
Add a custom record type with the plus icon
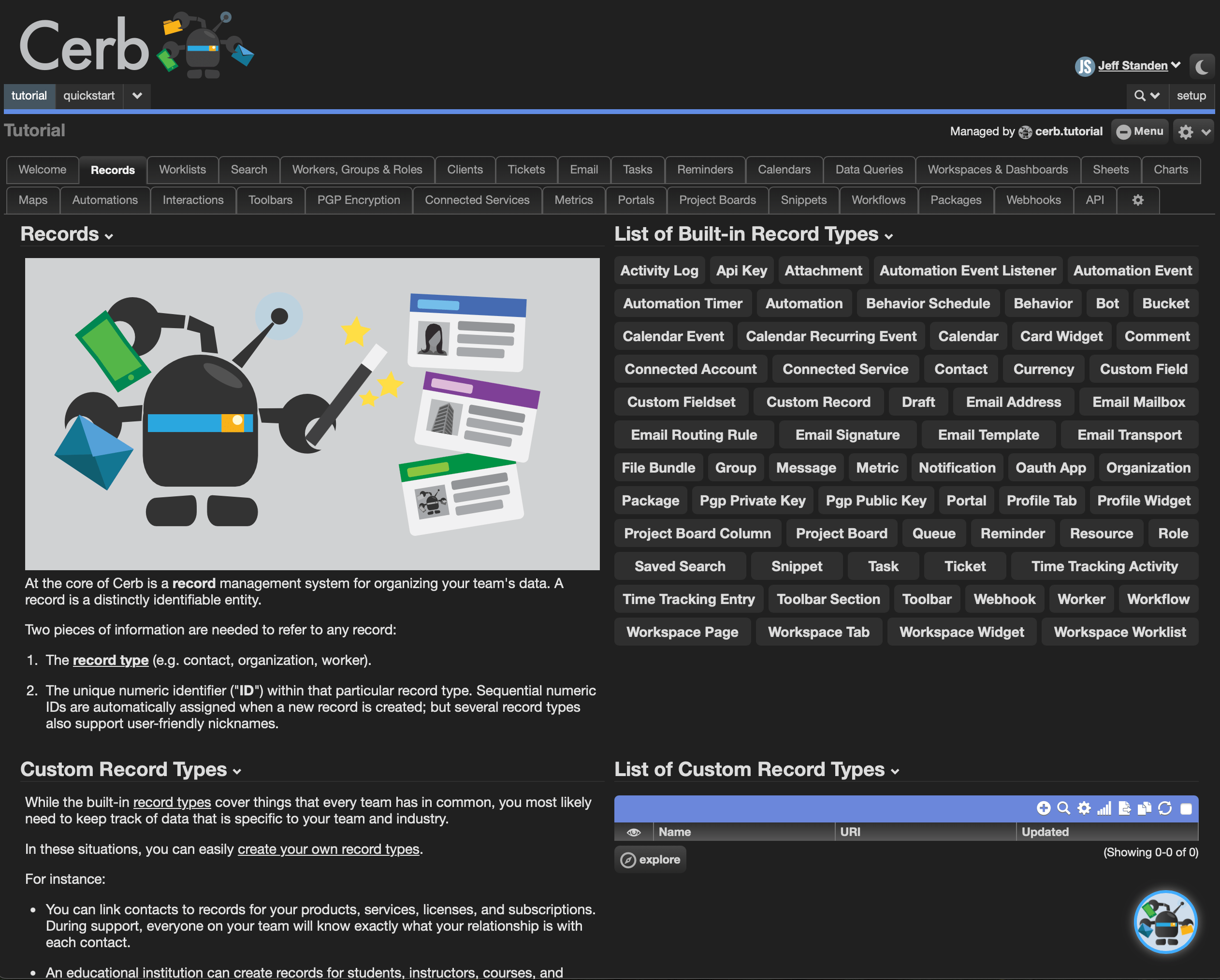(x=1044, y=808)
